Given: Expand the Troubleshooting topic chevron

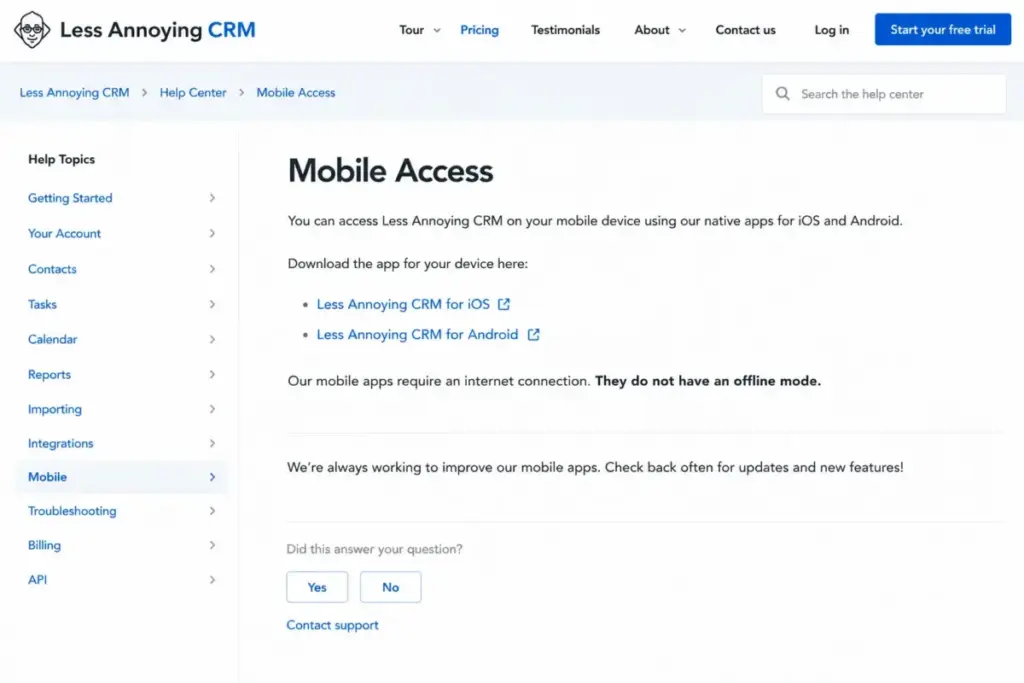Looking at the screenshot, I should coord(212,511).
